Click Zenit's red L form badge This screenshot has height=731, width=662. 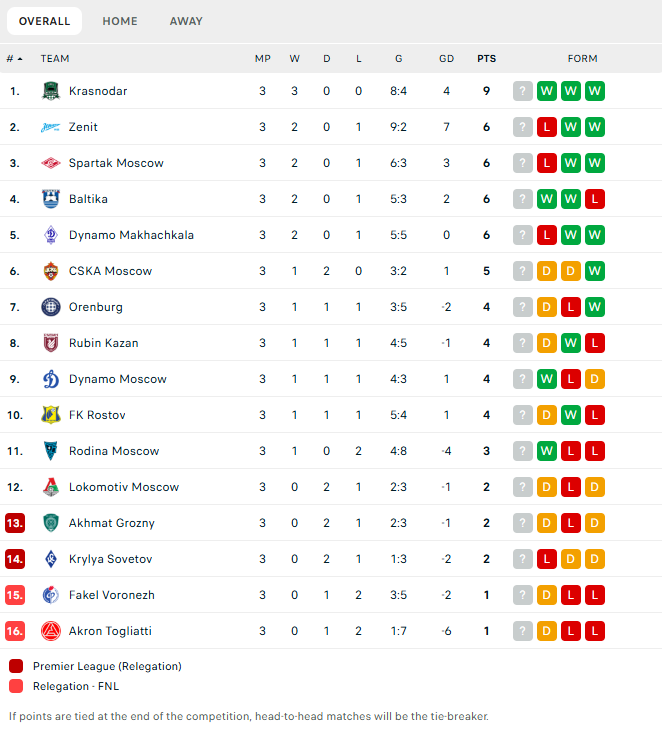[x=547, y=127]
